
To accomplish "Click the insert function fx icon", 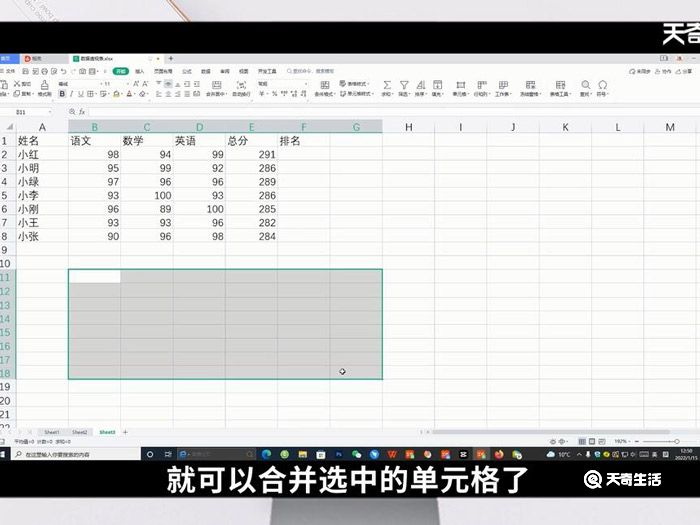I will pyautogui.click(x=82, y=112).
